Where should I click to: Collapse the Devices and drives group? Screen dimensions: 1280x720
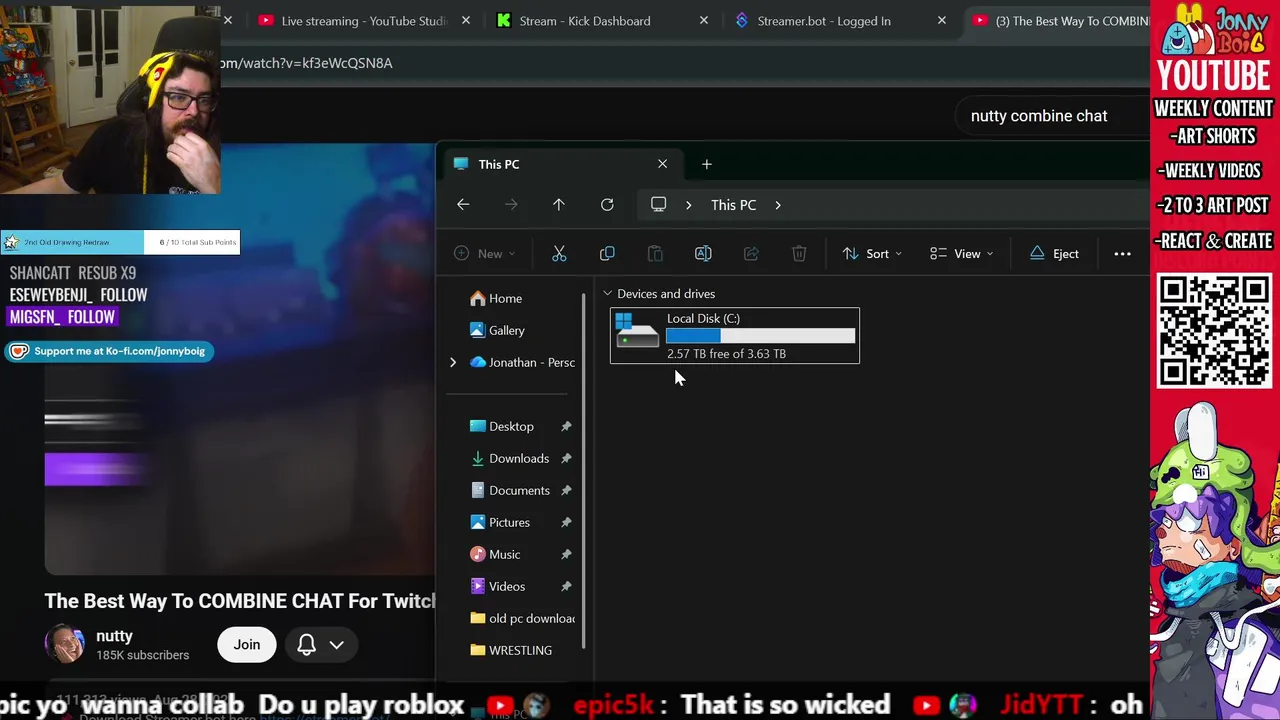click(x=607, y=294)
